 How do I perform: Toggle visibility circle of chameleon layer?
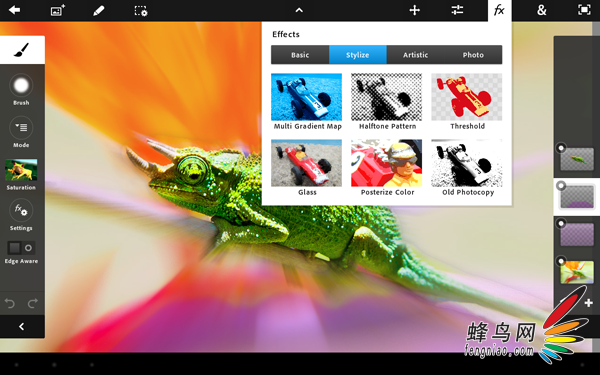[x=561, y=148]
